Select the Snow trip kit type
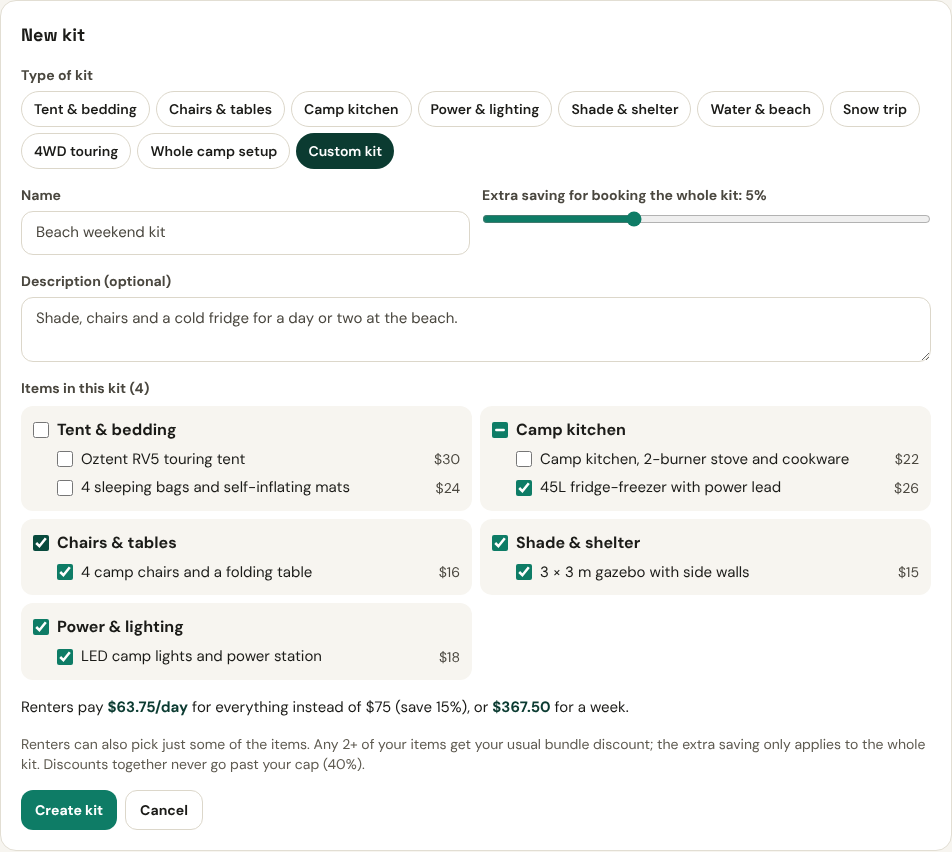Image resolution: width=952 pixels, height=852 pixels. tap(874, 109)
